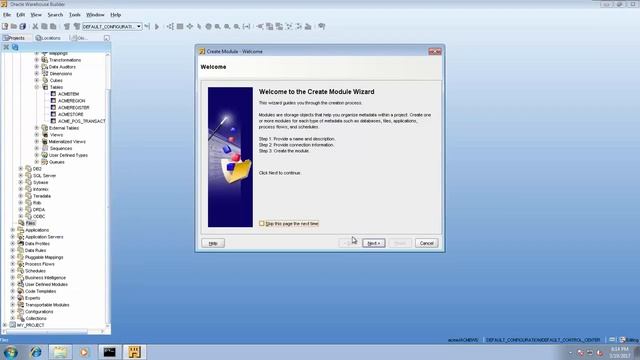Switch to the Projects tab
640x360 pixels.
coord(14,38)
